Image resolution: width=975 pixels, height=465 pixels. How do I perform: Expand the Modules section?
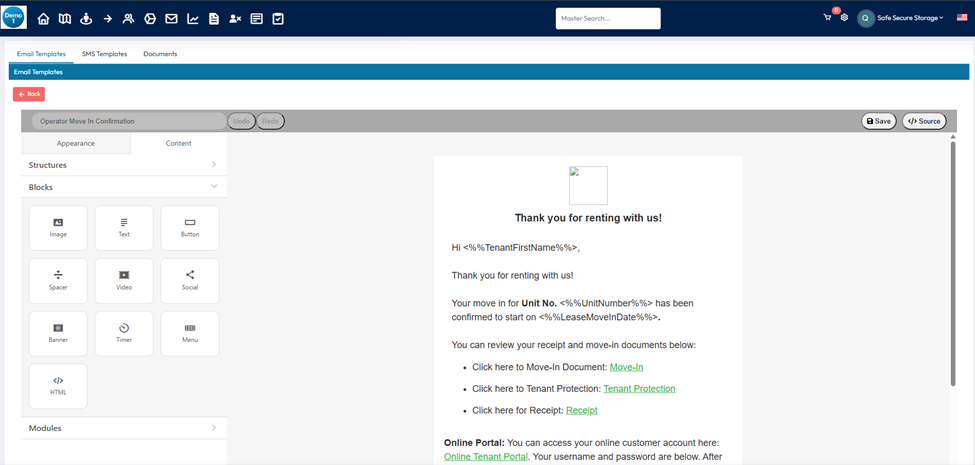[x=124, y=428]
